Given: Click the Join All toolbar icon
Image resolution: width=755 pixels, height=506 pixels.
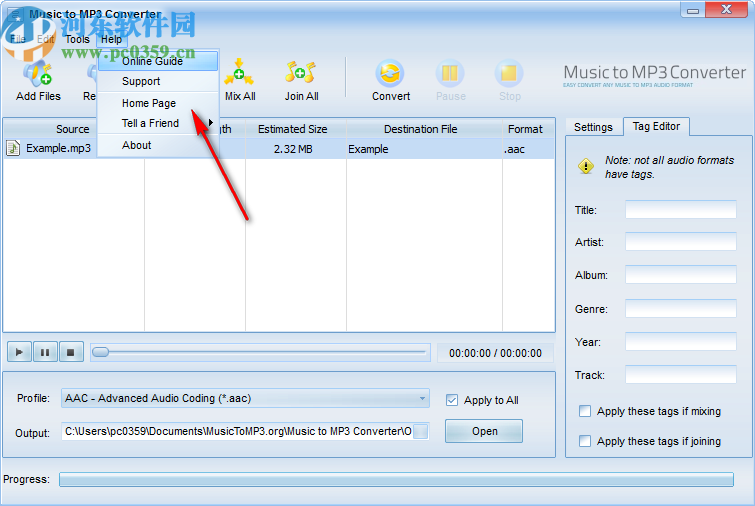Looking at the screenshot, I should [300, 73].
